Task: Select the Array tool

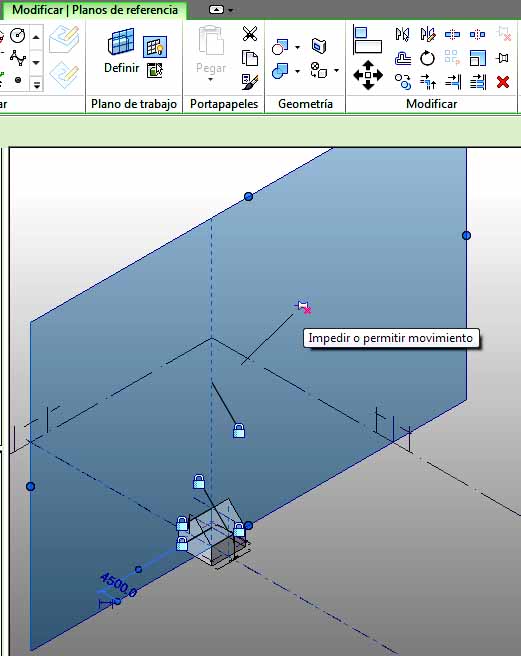Action: [452, 58]
